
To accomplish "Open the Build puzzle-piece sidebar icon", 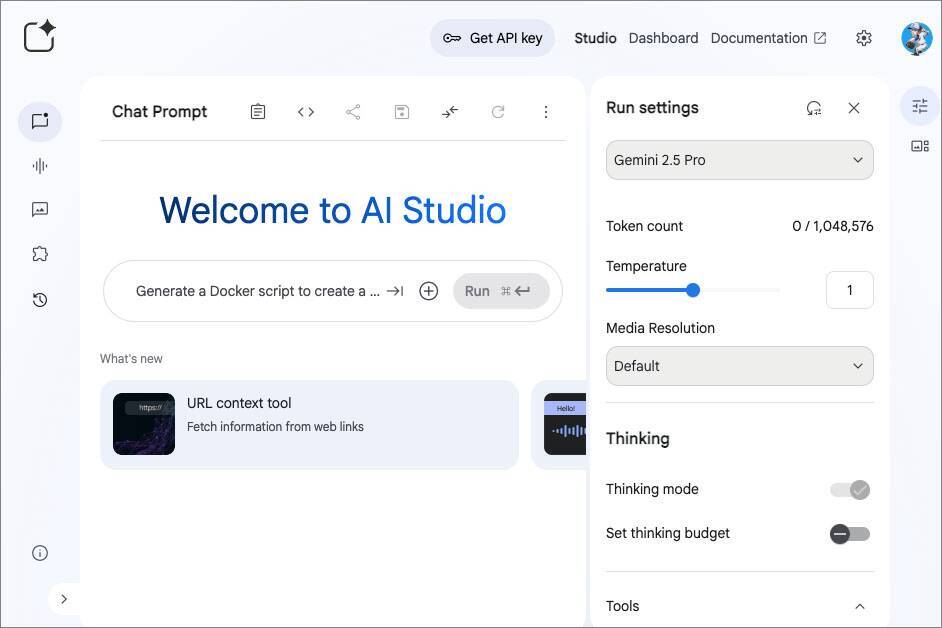I will tap(40, 254).
